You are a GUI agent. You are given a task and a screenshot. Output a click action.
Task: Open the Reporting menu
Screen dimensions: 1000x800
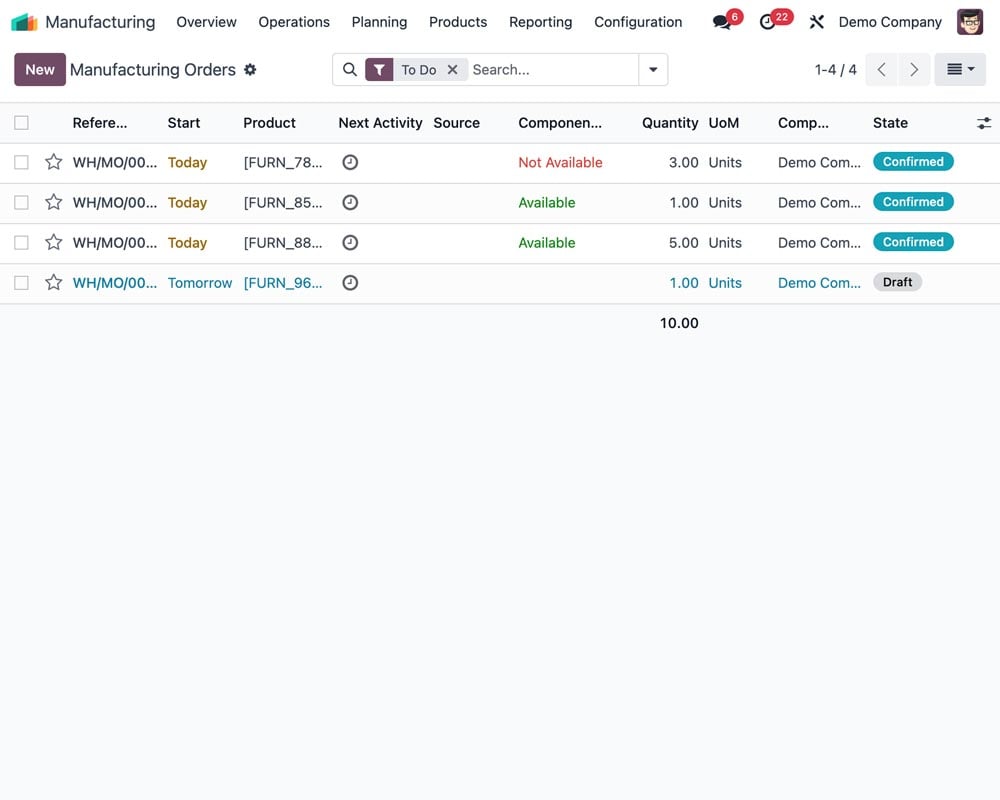click(x=540, y=21)
